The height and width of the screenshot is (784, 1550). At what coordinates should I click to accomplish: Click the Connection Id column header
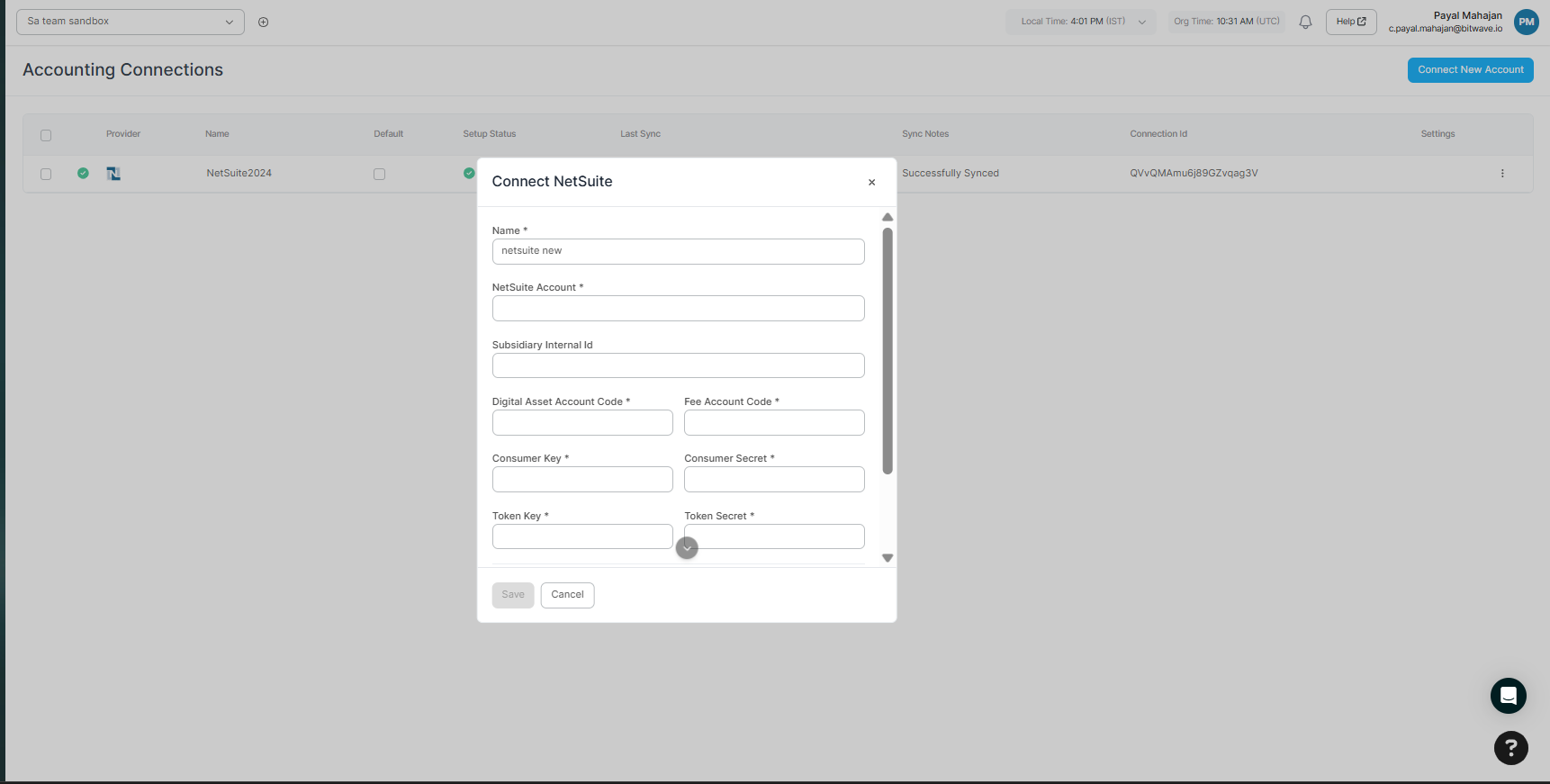click(x=1158, y=134)
